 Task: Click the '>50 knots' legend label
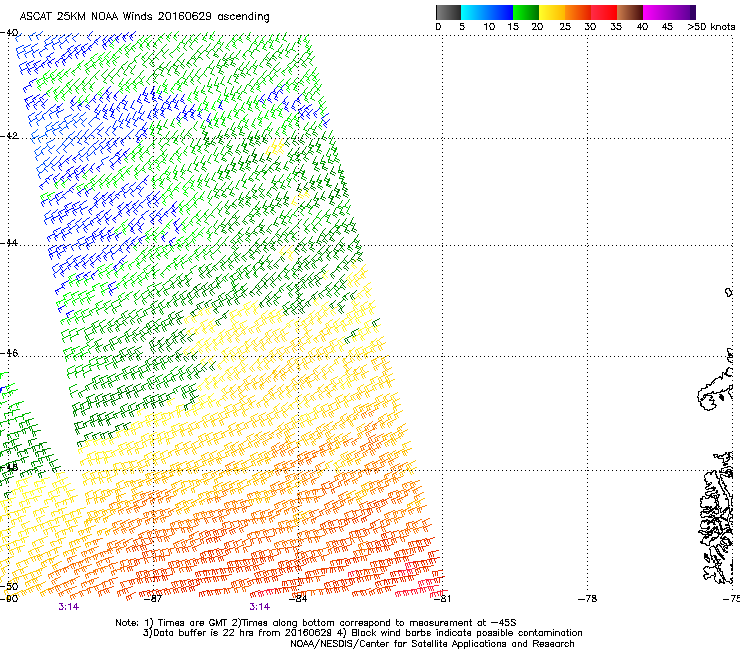711,27
